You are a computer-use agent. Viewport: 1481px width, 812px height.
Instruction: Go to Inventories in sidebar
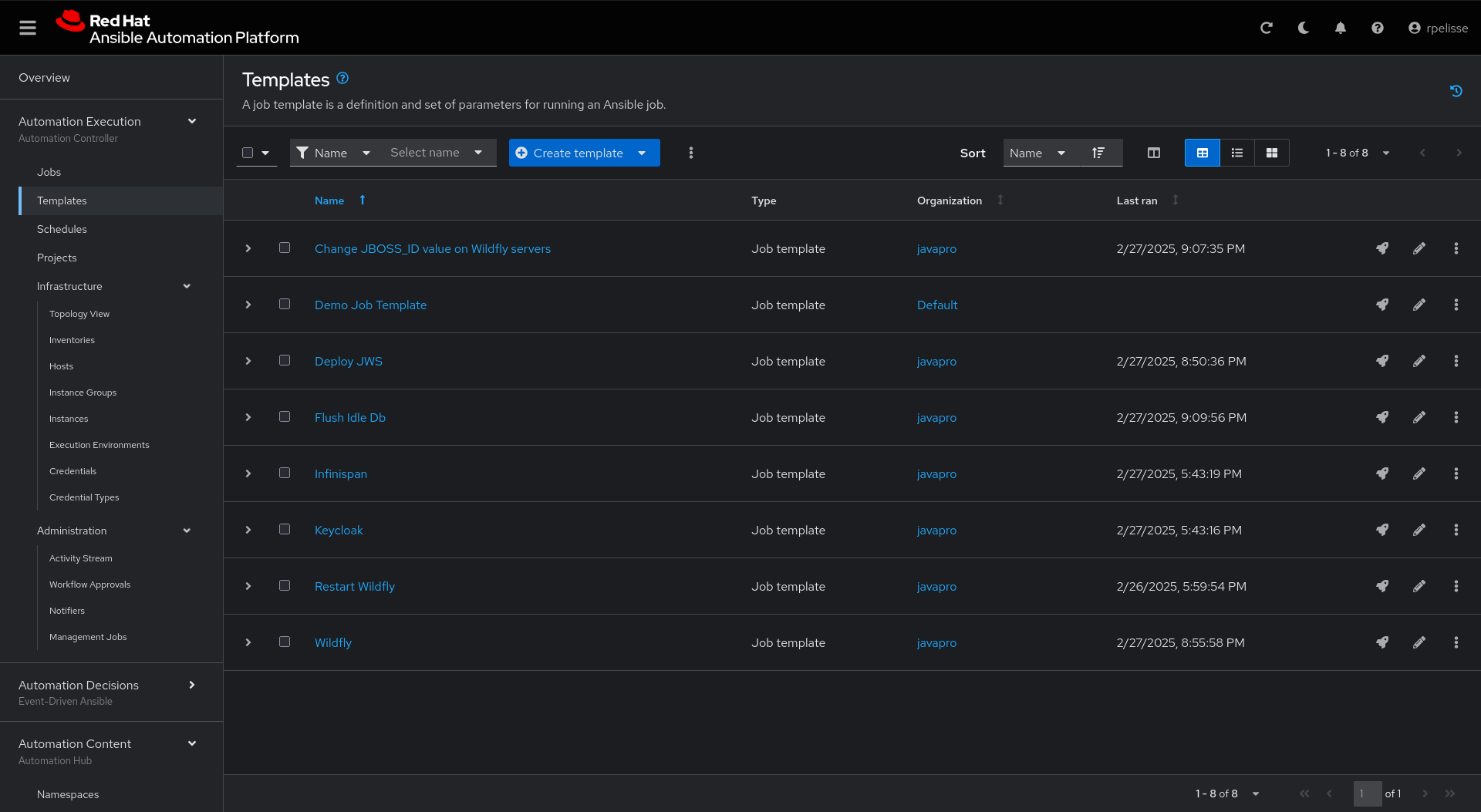pyautogui.click(x=72, y=340)
